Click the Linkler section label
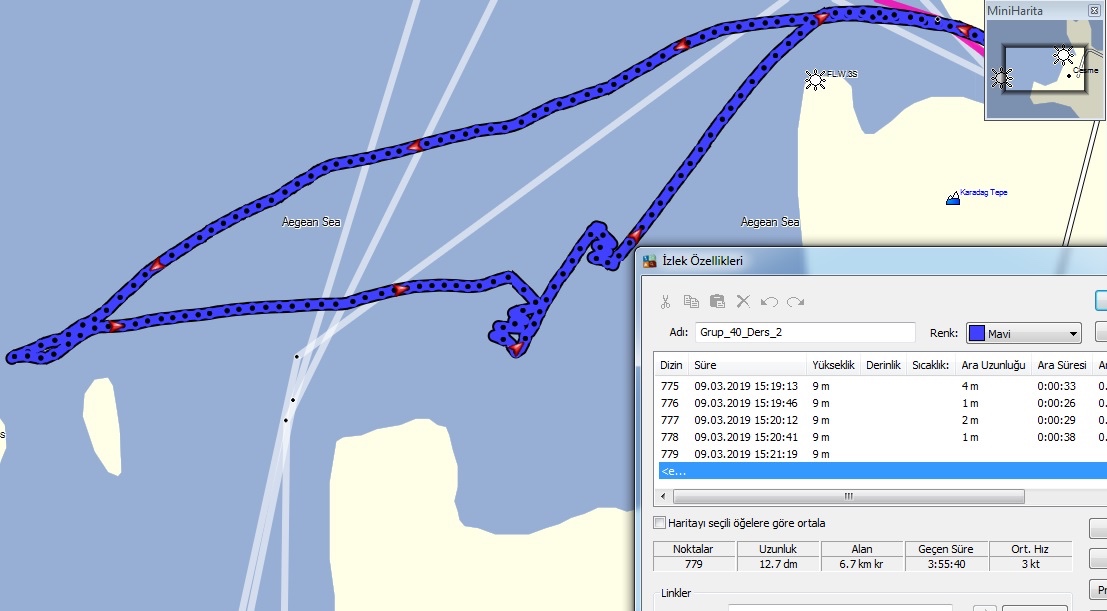 (x=676, y=593)
